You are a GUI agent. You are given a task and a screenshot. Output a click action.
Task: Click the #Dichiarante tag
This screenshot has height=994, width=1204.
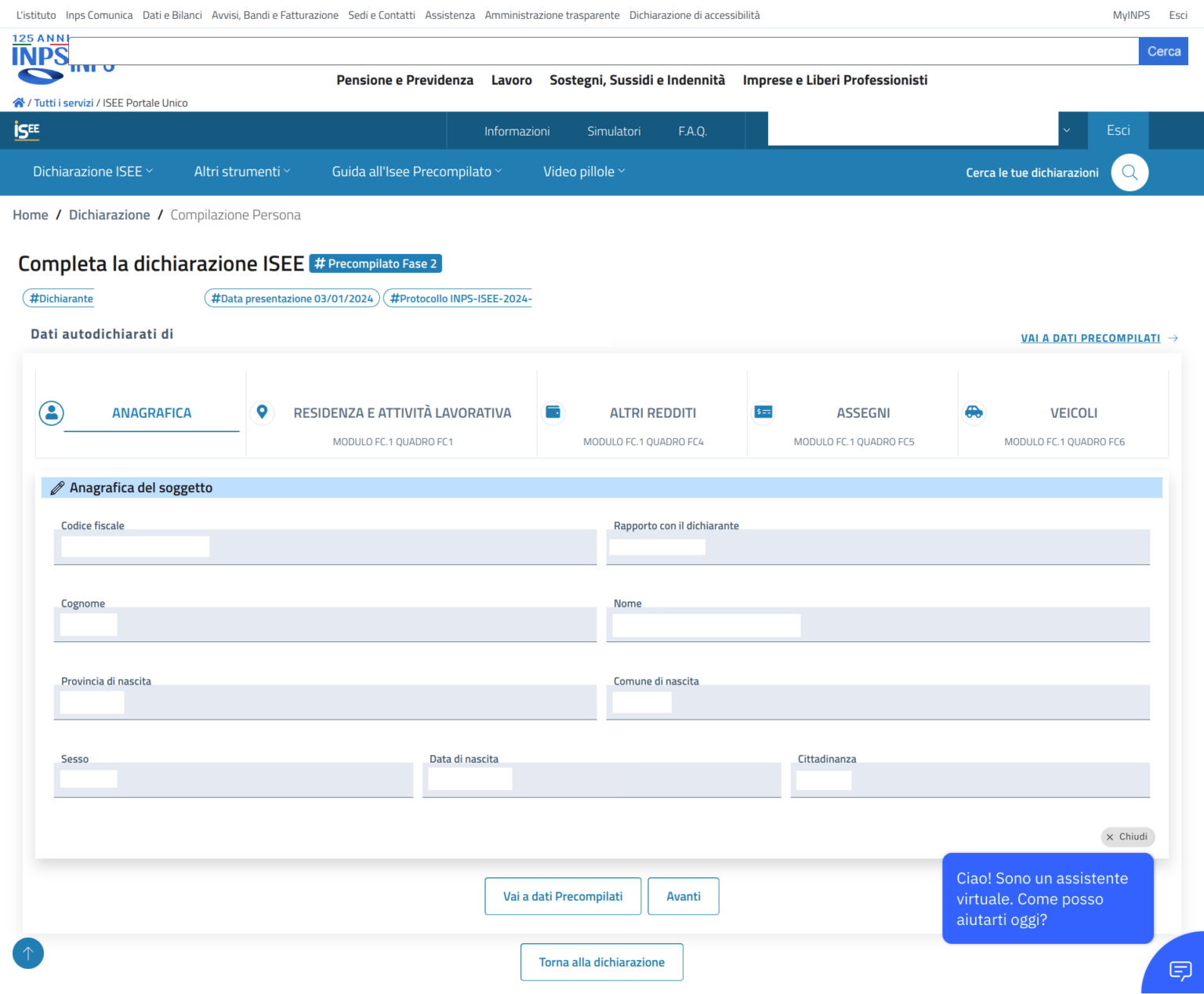tap(59, 299)
